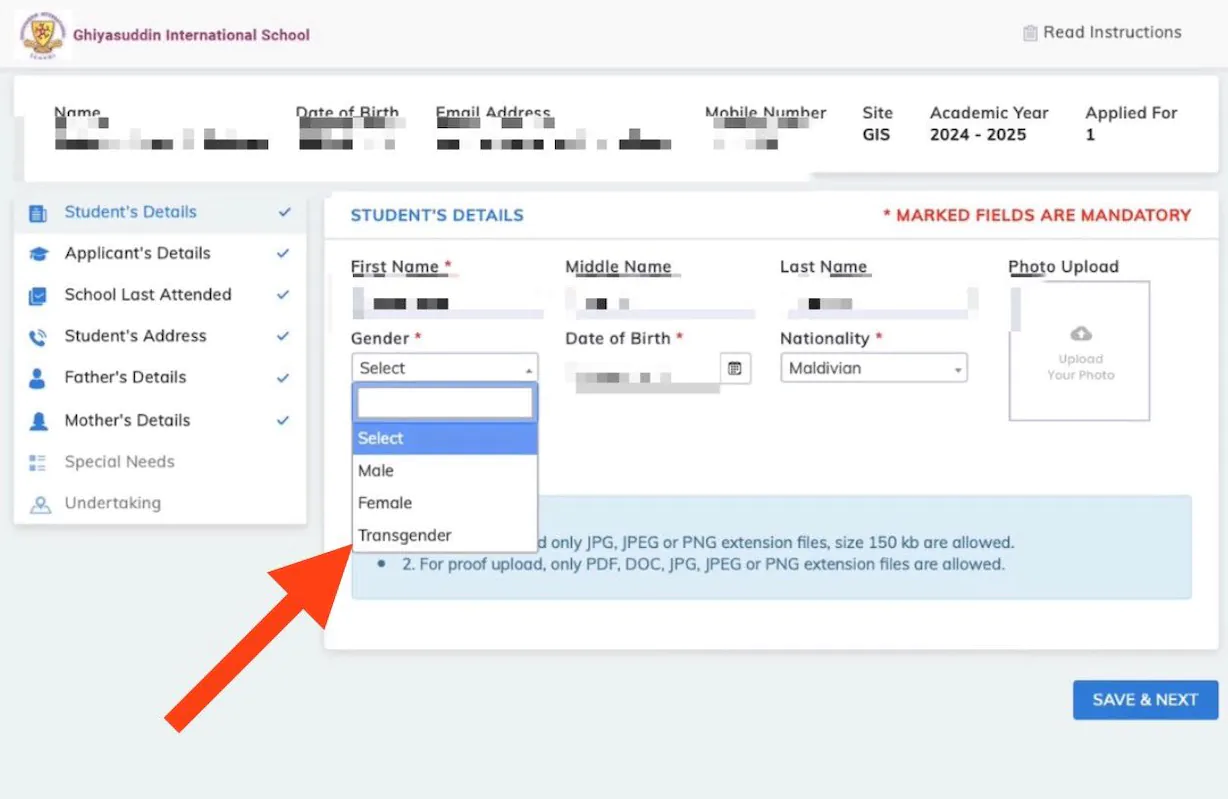
Task: Click the SAVE & NEXT button
Action: pos(1145,700)
